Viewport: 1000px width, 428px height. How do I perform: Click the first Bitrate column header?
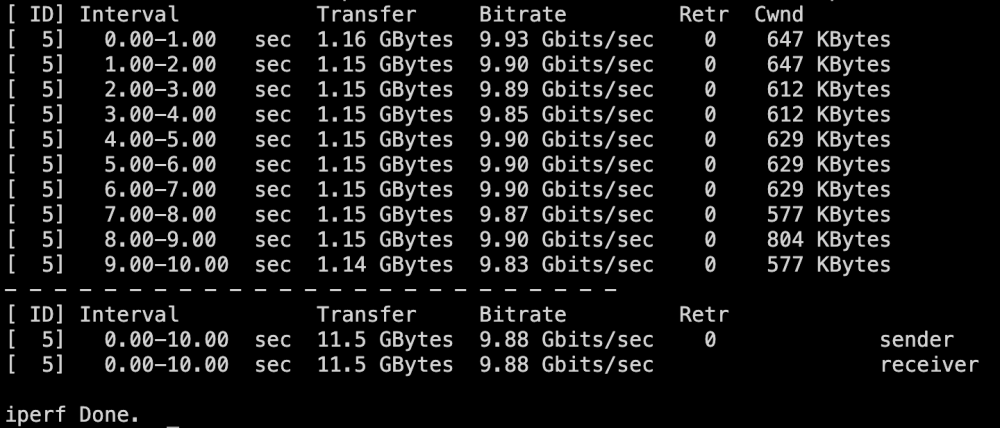[522, 15]
